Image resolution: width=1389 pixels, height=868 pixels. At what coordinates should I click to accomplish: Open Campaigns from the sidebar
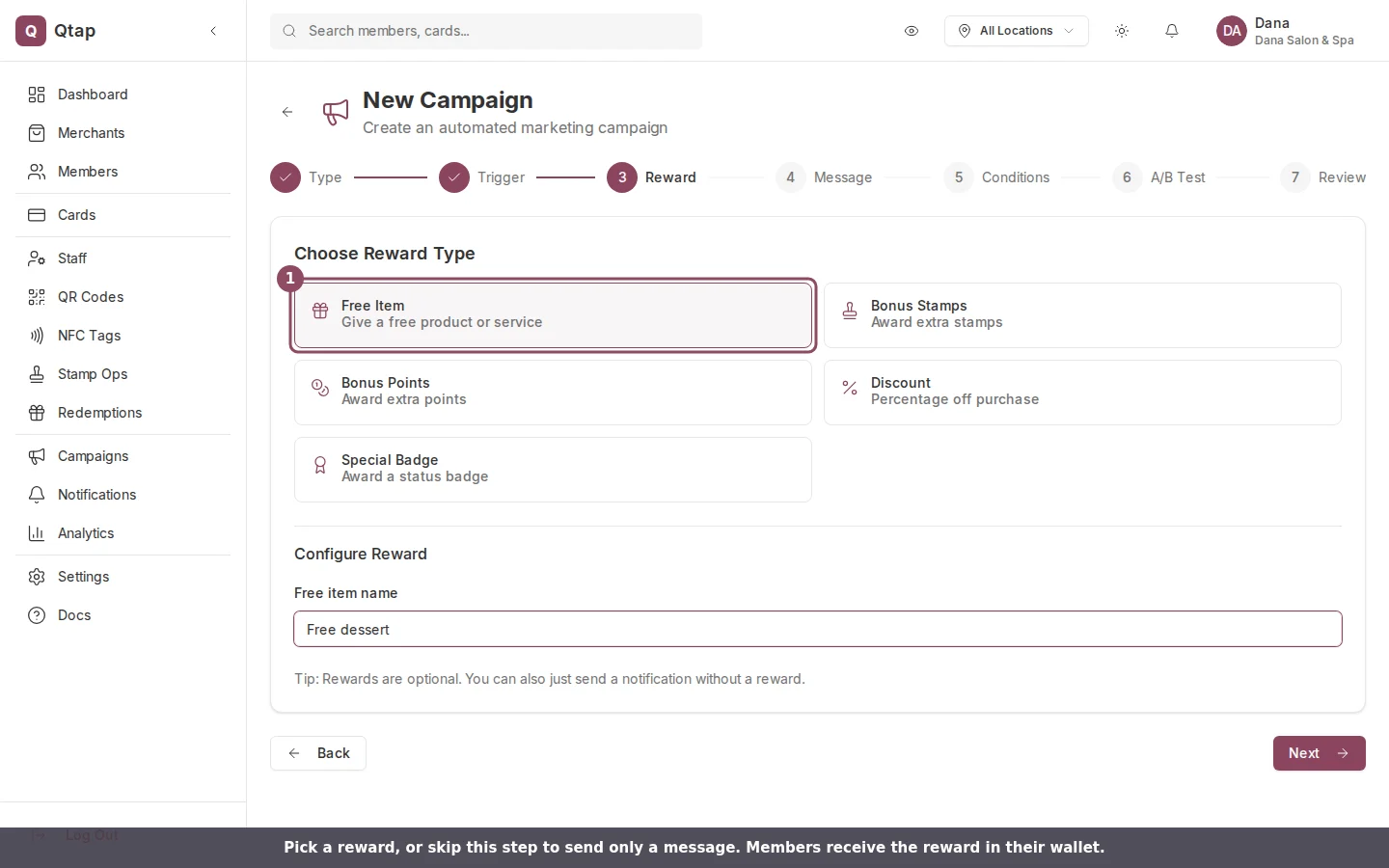point(123,456)
